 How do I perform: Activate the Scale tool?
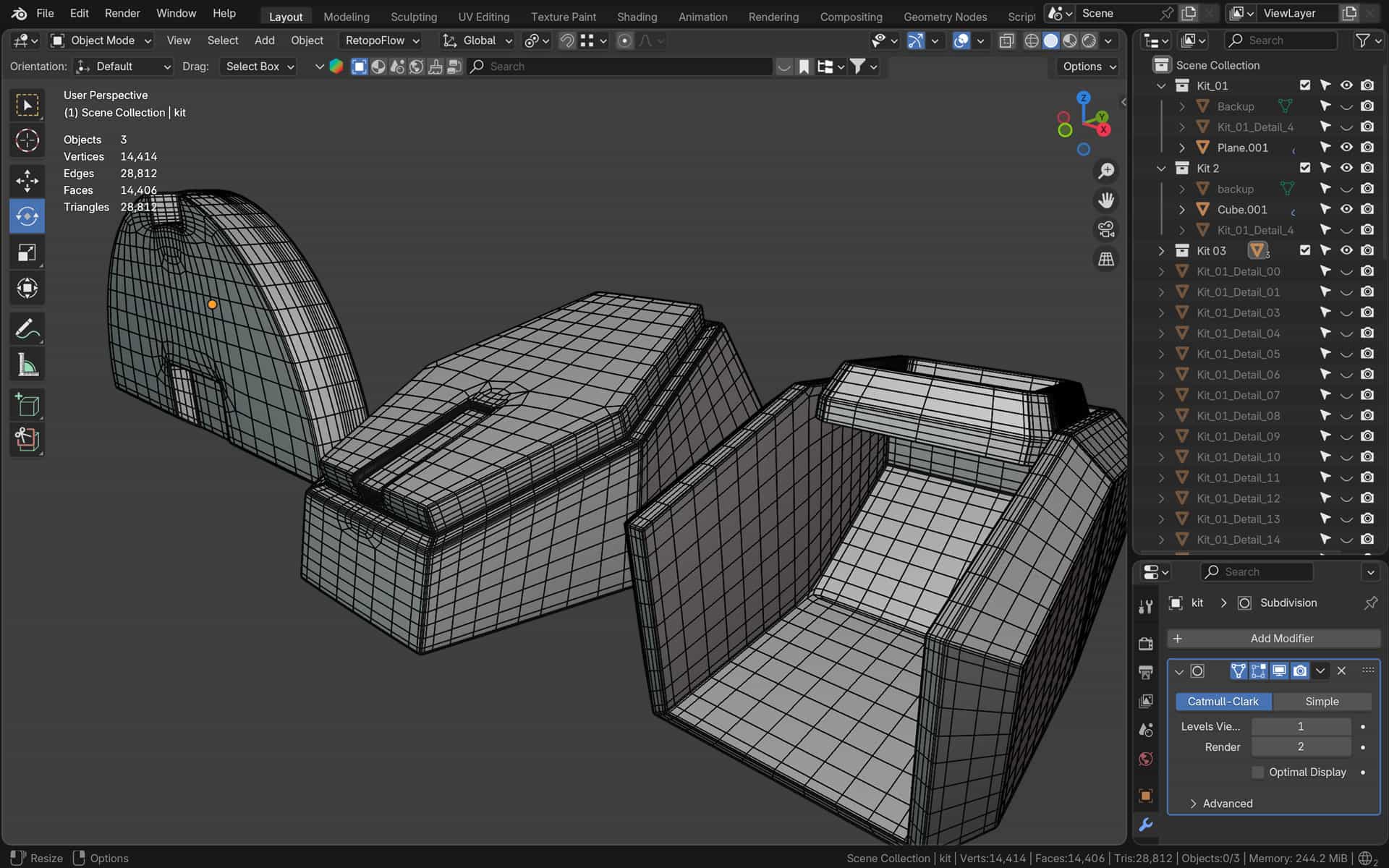click(27, 252)
